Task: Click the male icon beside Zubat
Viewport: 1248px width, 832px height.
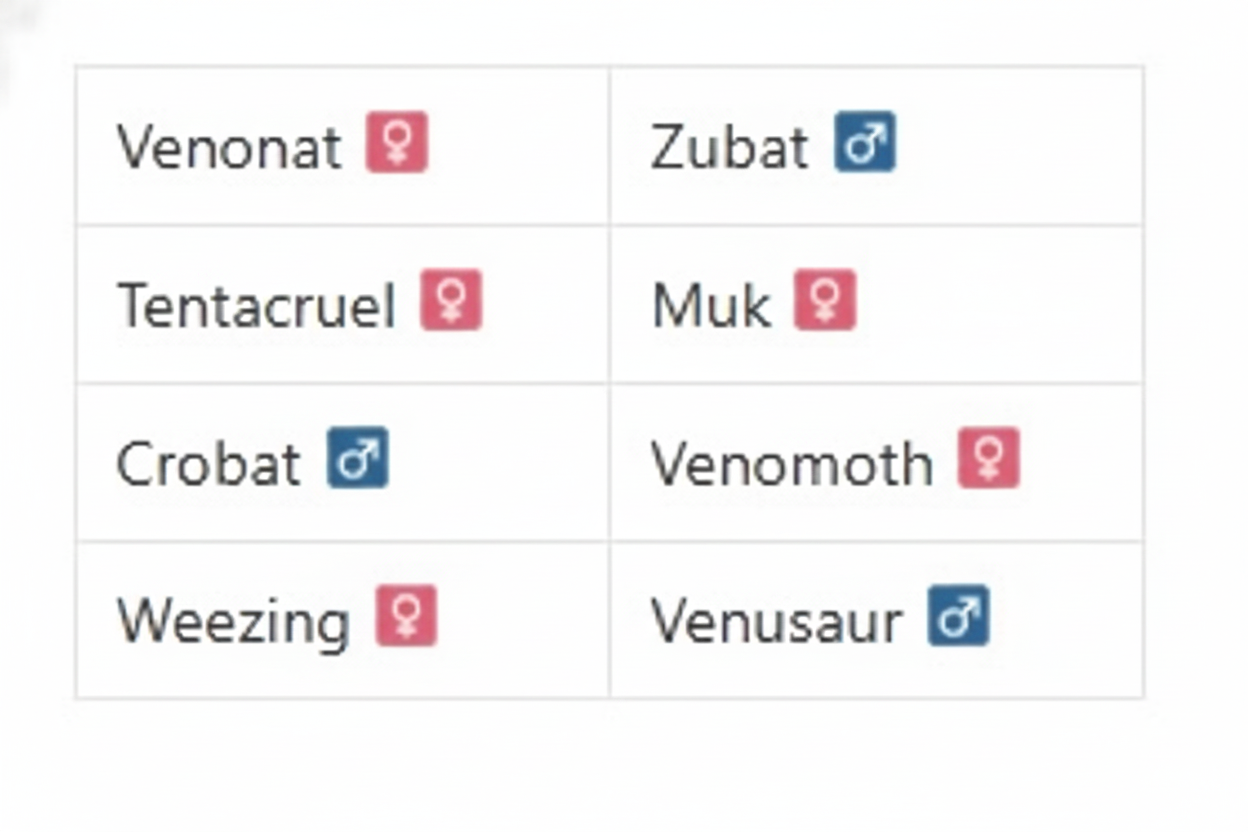Action: click(x=865, y=142)
